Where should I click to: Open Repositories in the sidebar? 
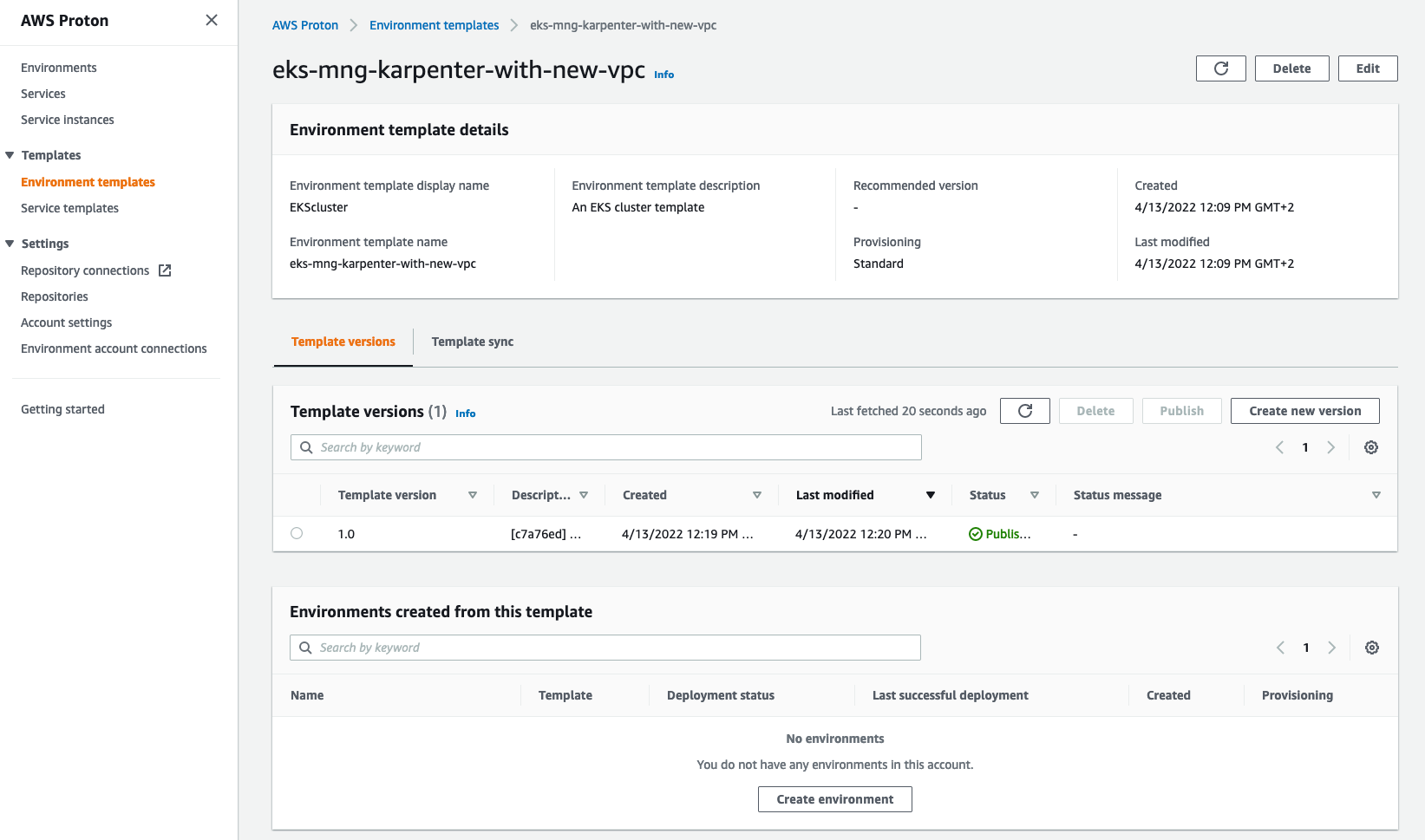(55, 296)
